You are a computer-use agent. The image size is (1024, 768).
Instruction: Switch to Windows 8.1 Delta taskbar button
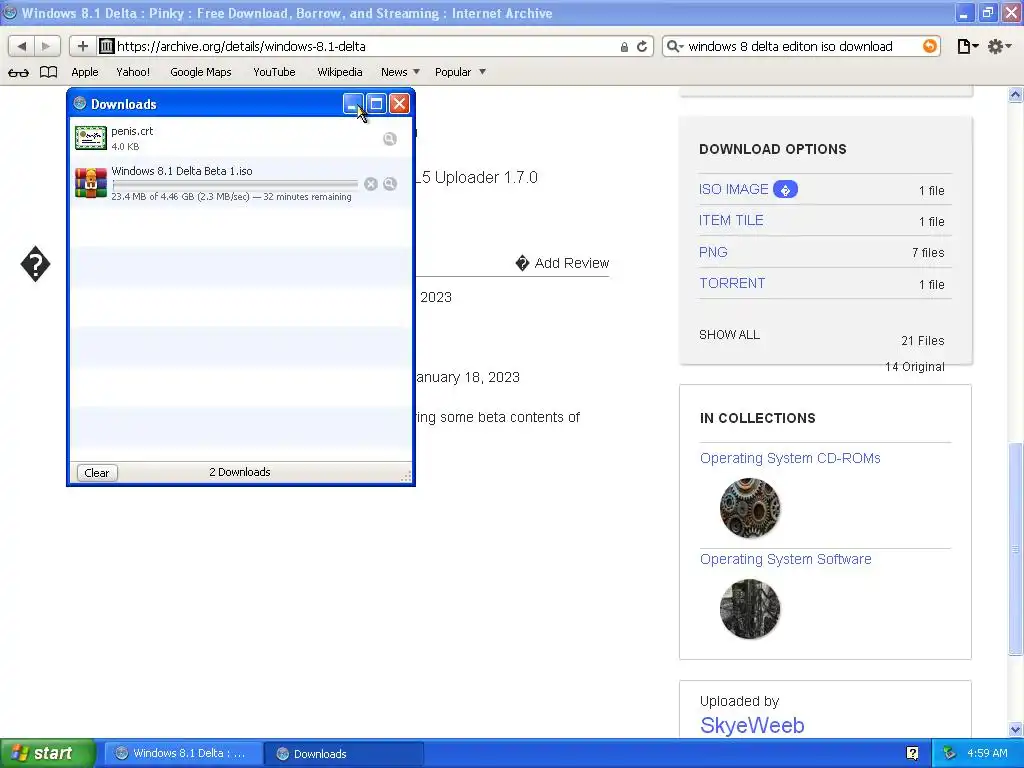(184, 753)
